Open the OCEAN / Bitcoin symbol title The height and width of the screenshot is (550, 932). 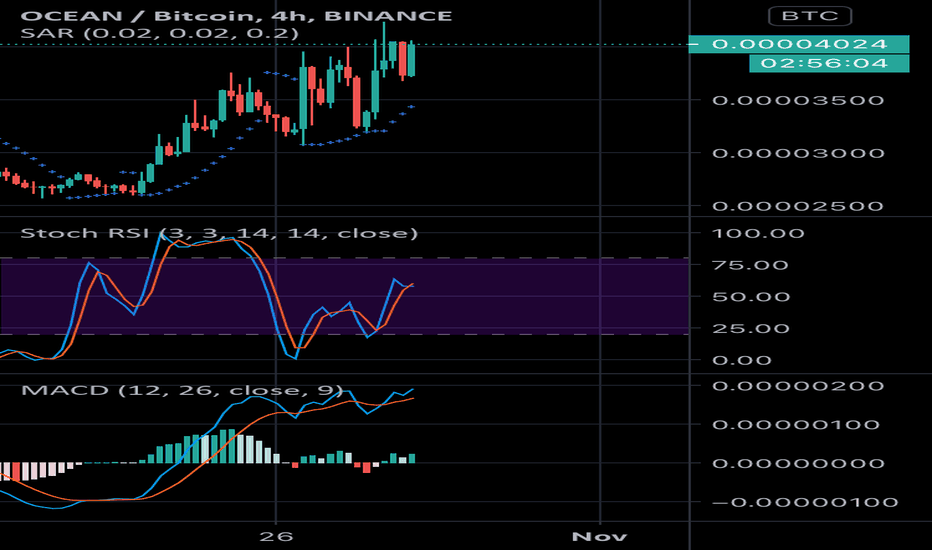(x=236, y=15)
